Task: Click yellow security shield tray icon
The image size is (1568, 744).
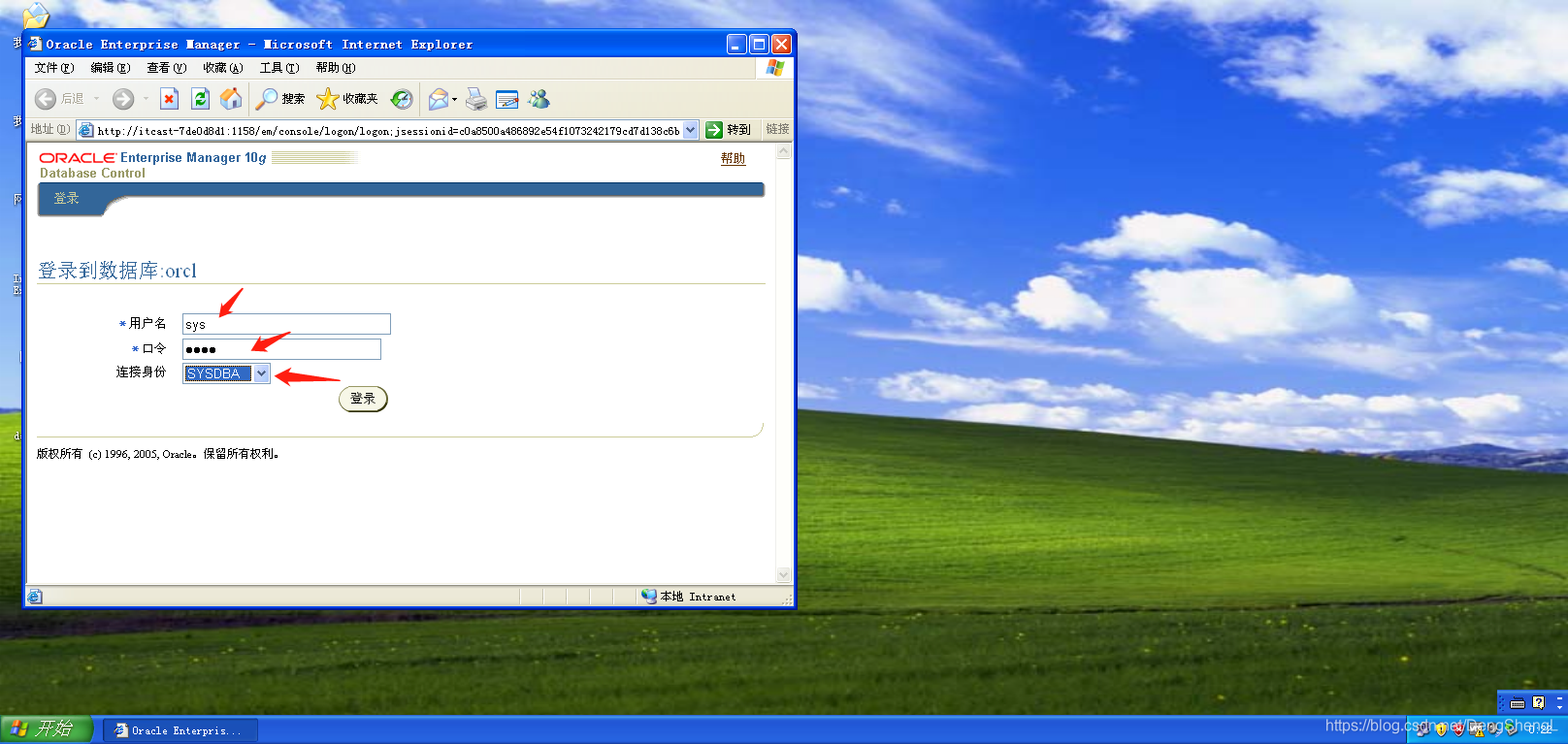Action: tap(1442, 729)
